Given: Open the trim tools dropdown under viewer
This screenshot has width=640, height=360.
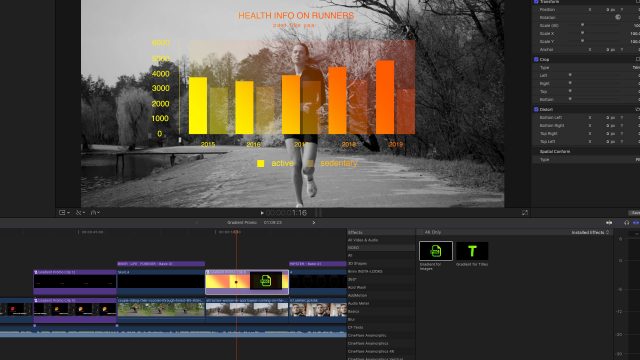Looking at the screenshot, I should click(x=79, y=212).
